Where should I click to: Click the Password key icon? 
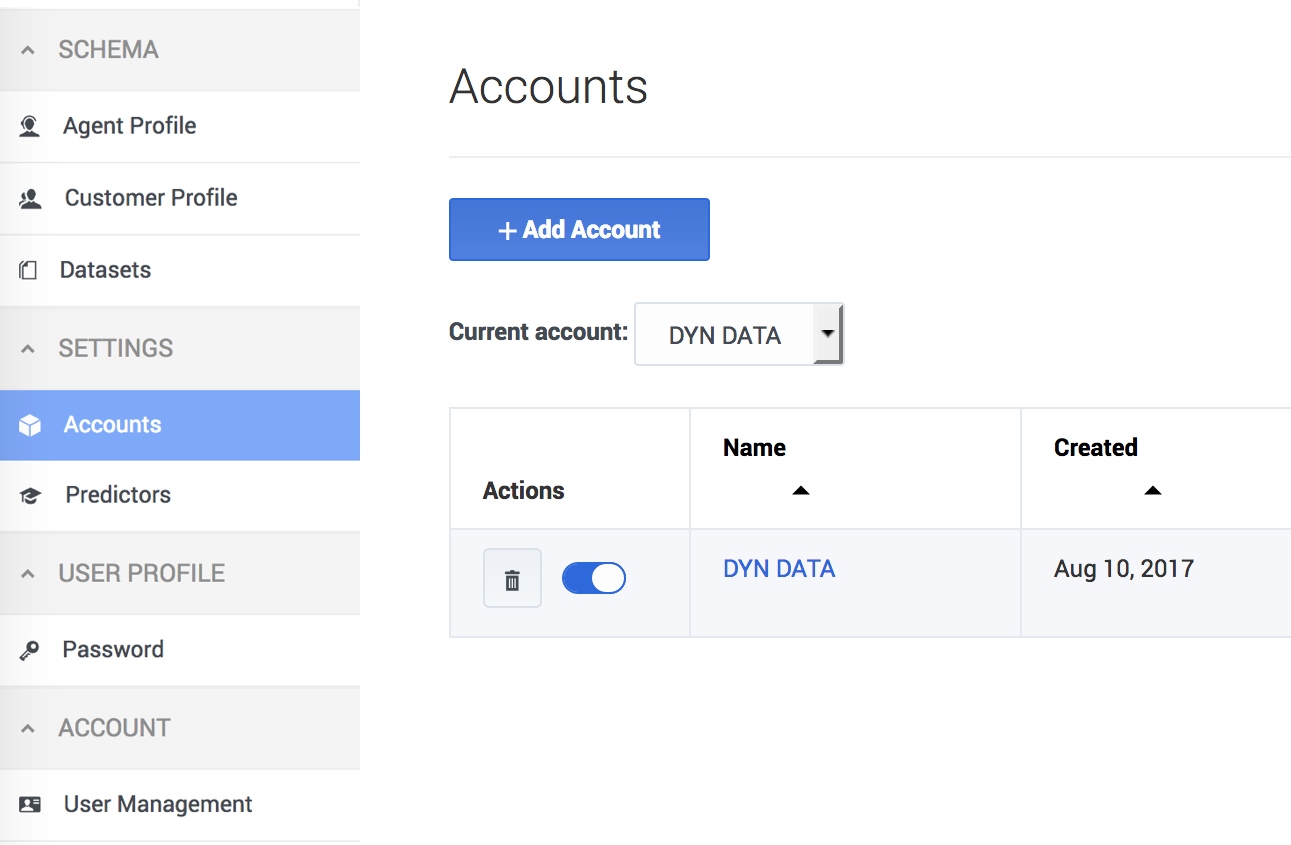coord(30,650)
